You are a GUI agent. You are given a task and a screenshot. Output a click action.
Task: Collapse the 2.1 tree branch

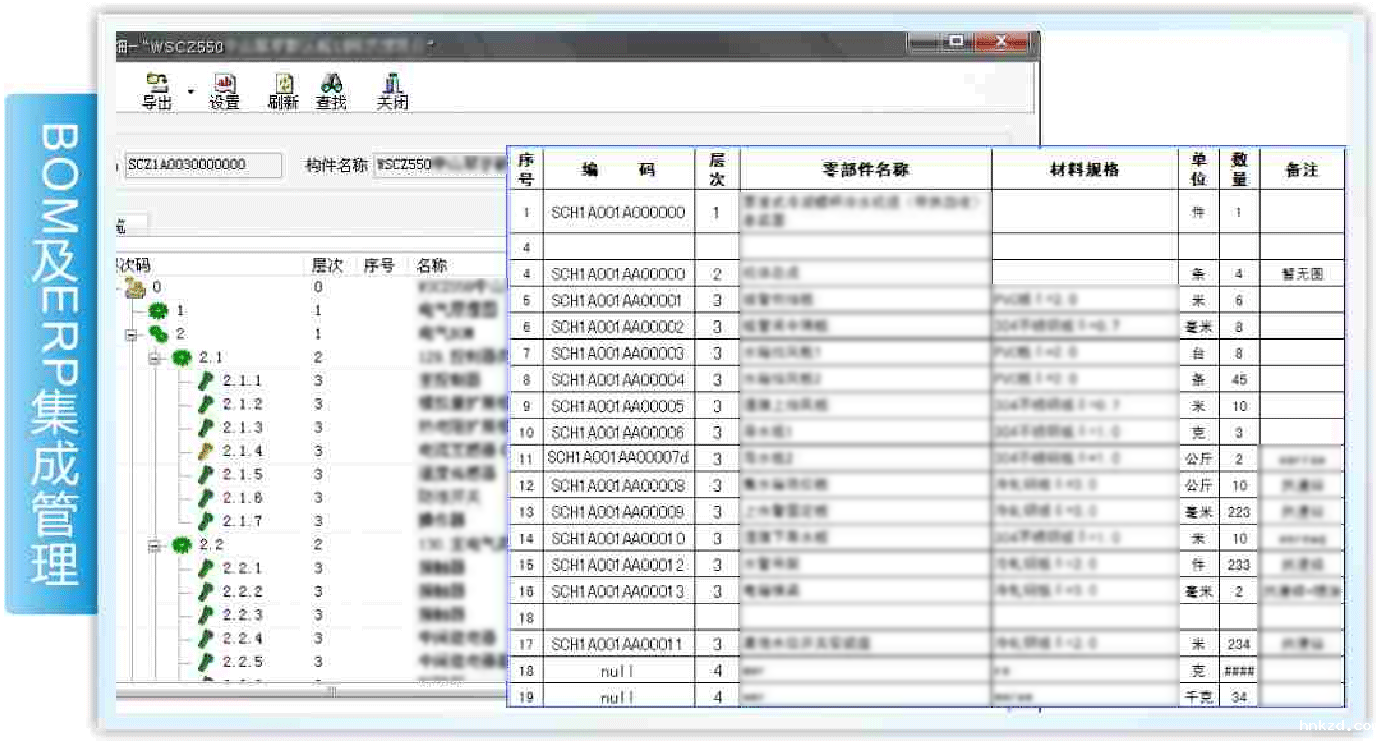[155, 357]
